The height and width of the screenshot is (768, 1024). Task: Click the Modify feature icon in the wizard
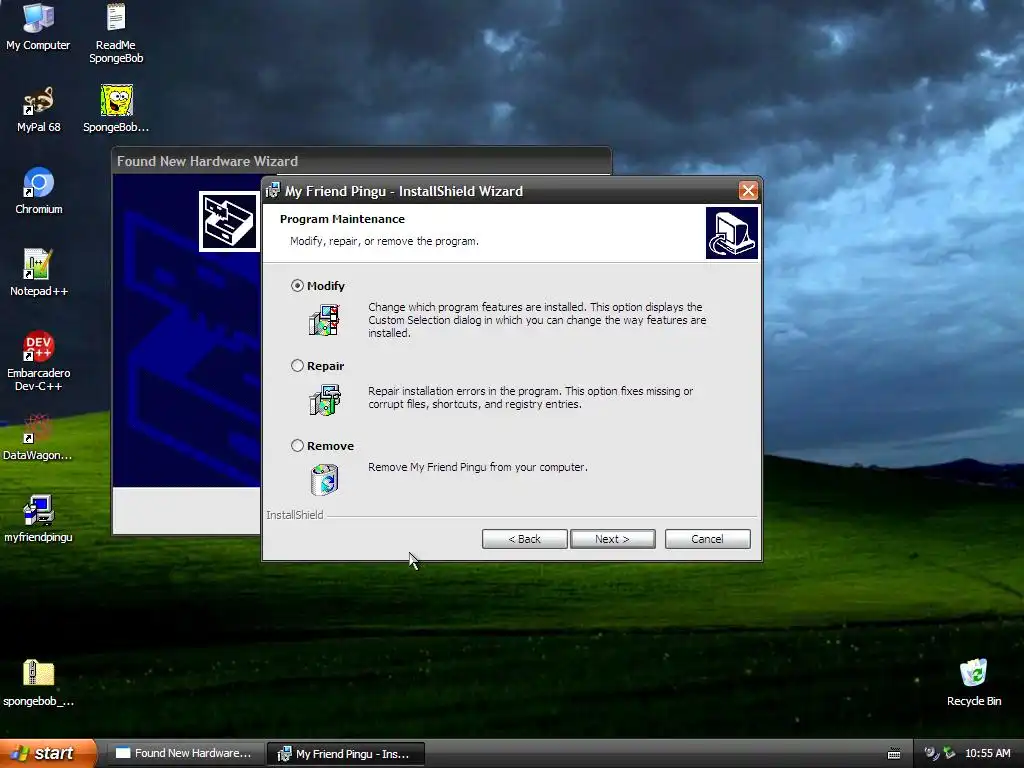coord(324,320)
